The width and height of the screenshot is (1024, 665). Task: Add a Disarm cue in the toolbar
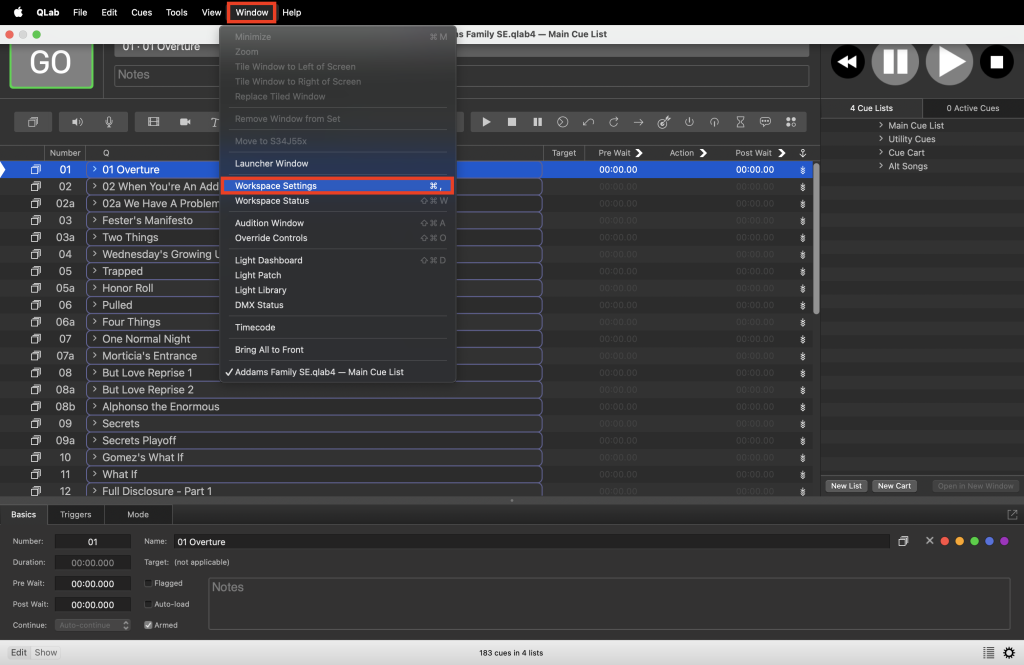click(714, 122)
